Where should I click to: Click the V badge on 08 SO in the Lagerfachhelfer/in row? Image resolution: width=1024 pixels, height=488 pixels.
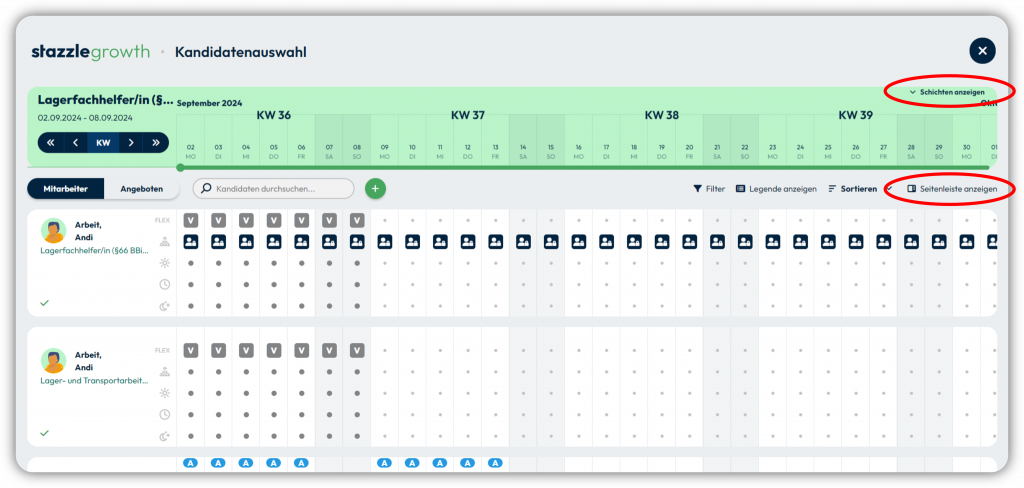(x=357, y=221)
